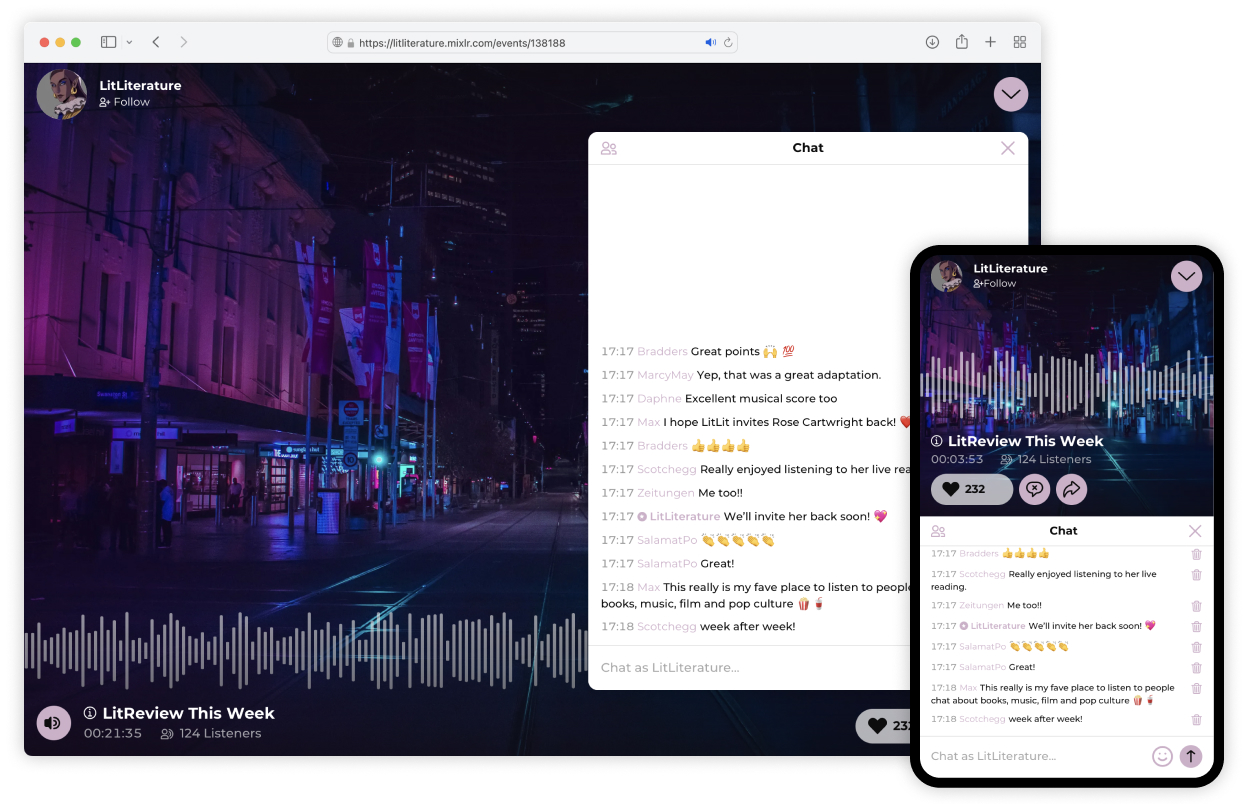
Task: Tap Follow in the phone view
Action: coord(995,284)
